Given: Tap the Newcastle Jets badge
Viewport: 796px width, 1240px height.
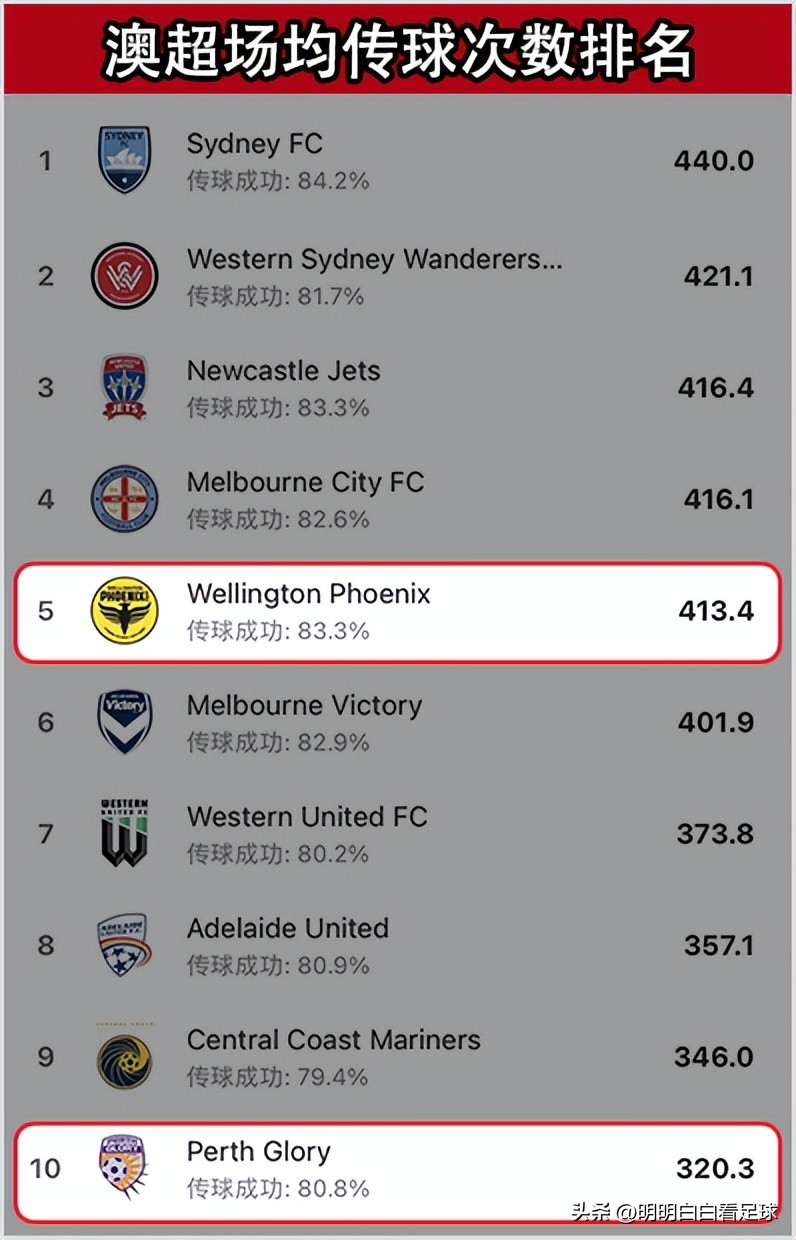Looking at the screenshot, I should [x=125, y=387].
